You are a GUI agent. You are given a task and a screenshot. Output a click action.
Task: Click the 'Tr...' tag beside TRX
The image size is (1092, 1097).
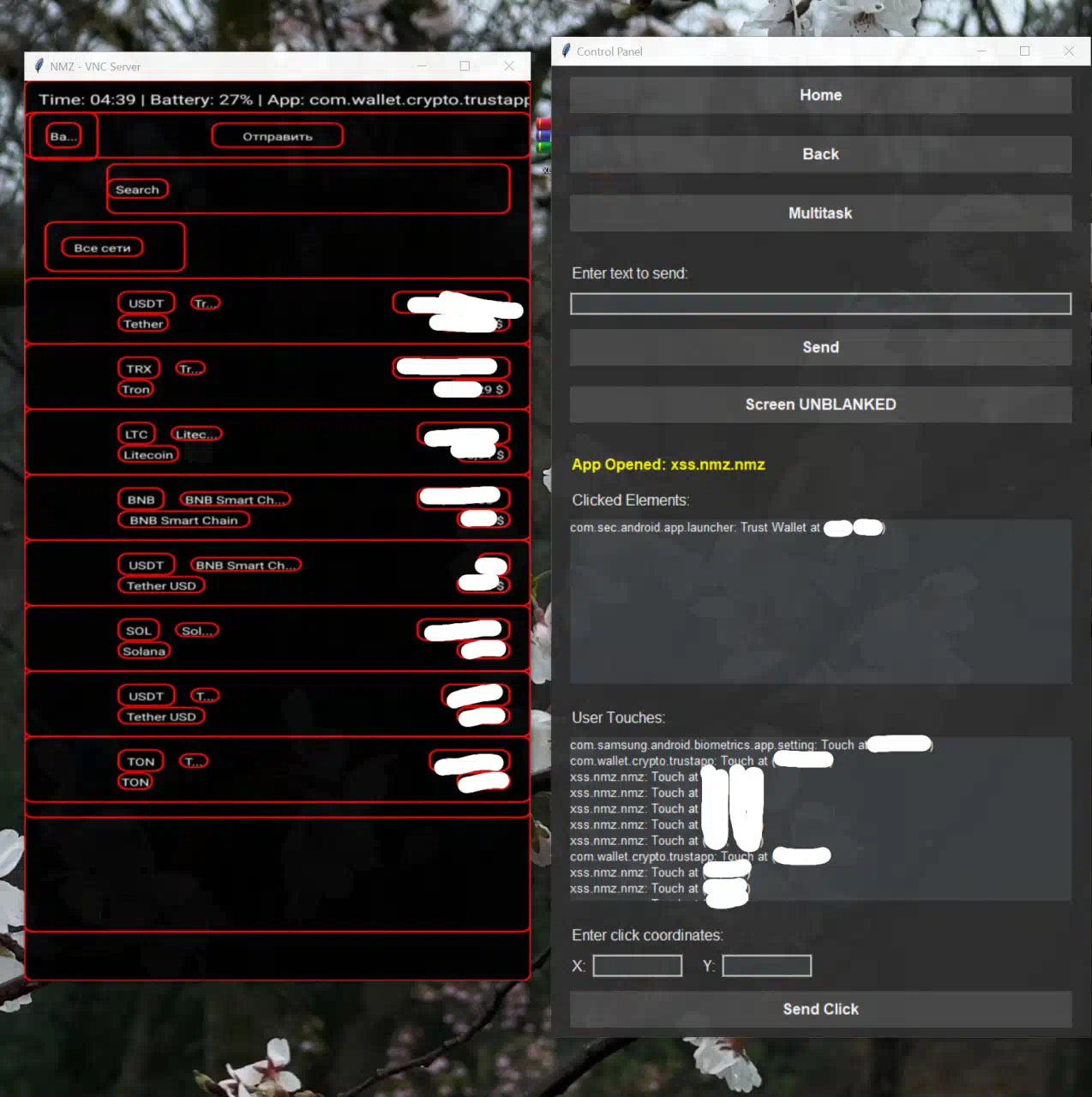pos(190,369)
